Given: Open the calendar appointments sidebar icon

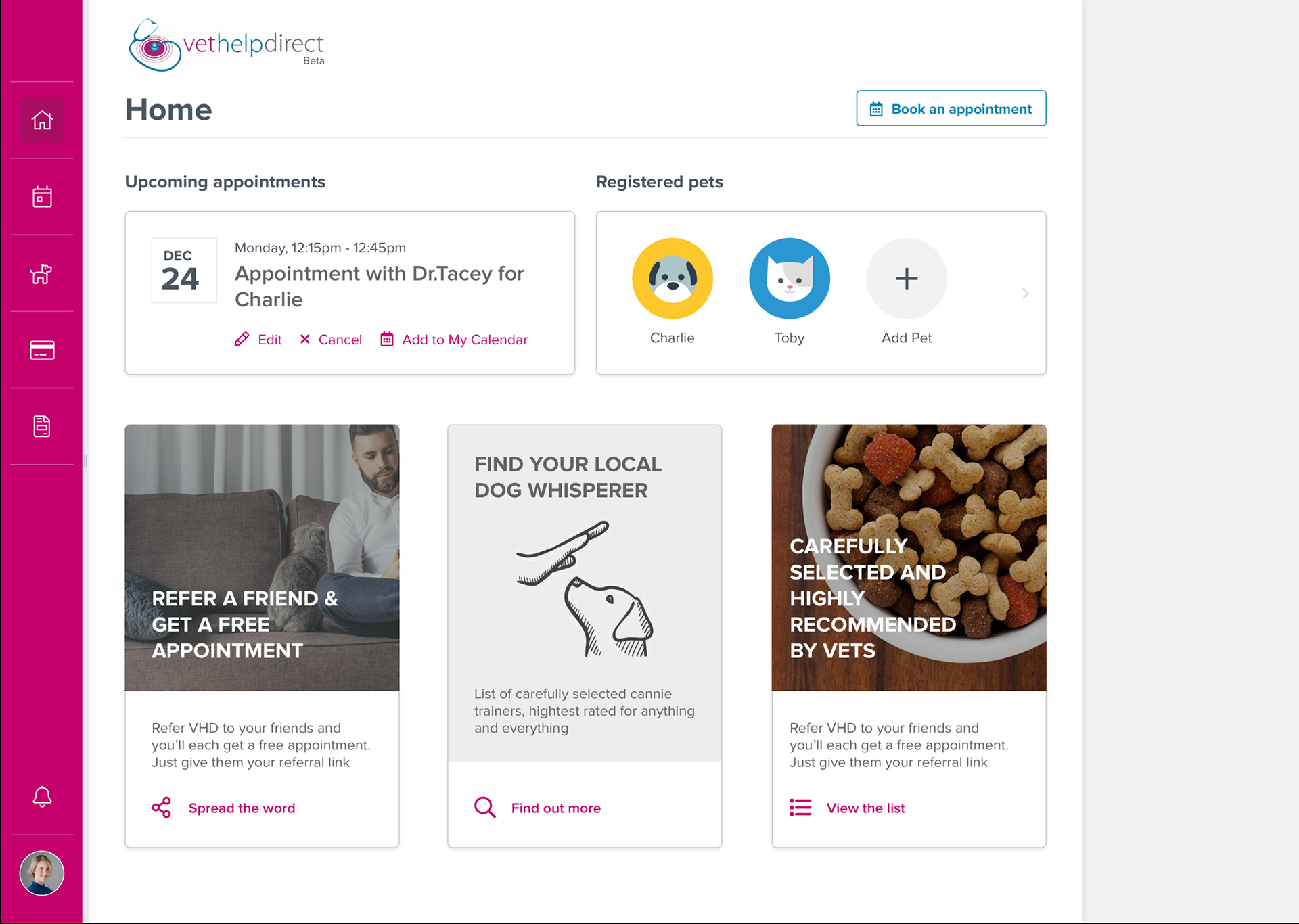Looking at the screenshot, I should (x=42, y=197).
